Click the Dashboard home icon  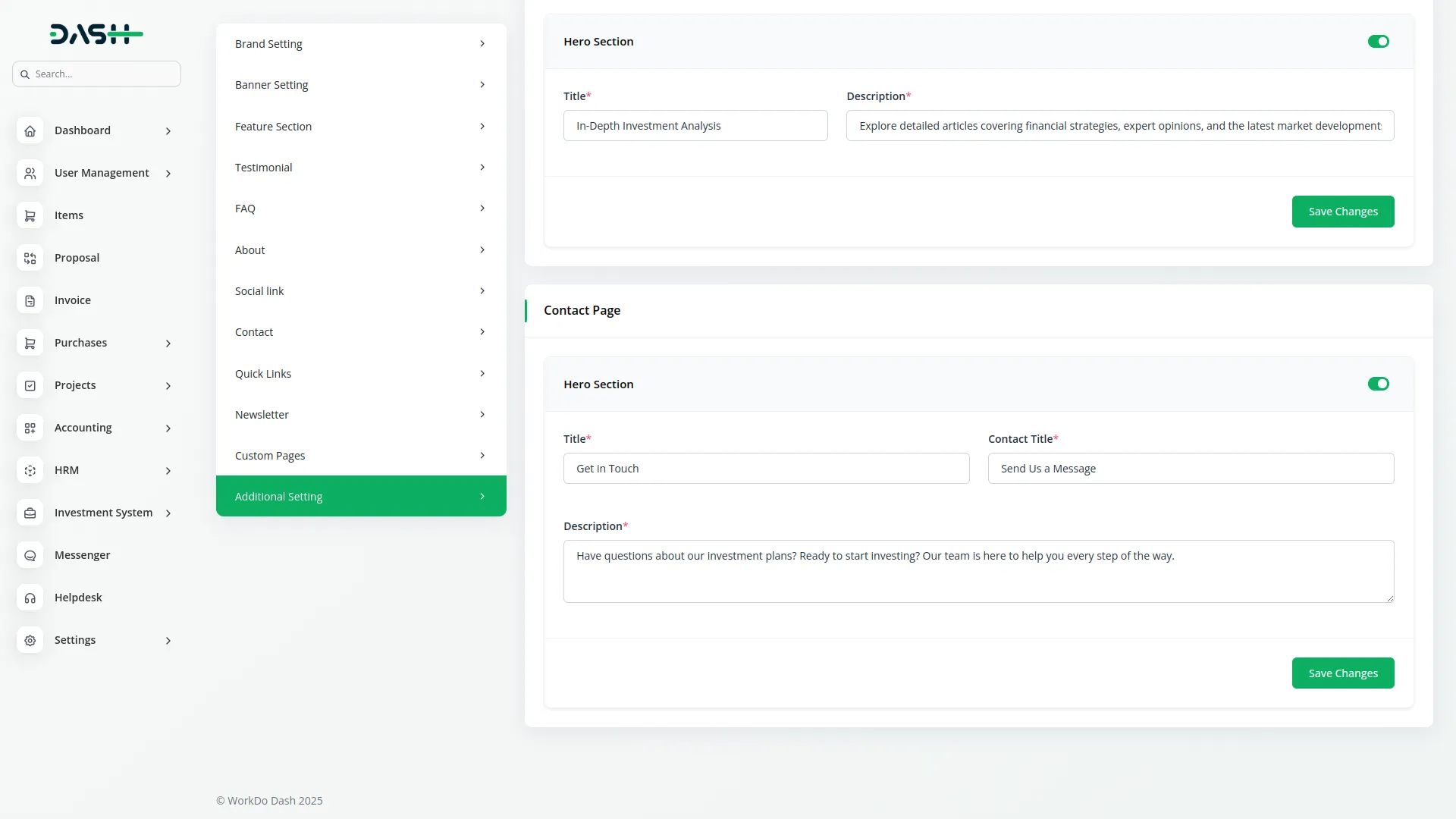point(30,130)
